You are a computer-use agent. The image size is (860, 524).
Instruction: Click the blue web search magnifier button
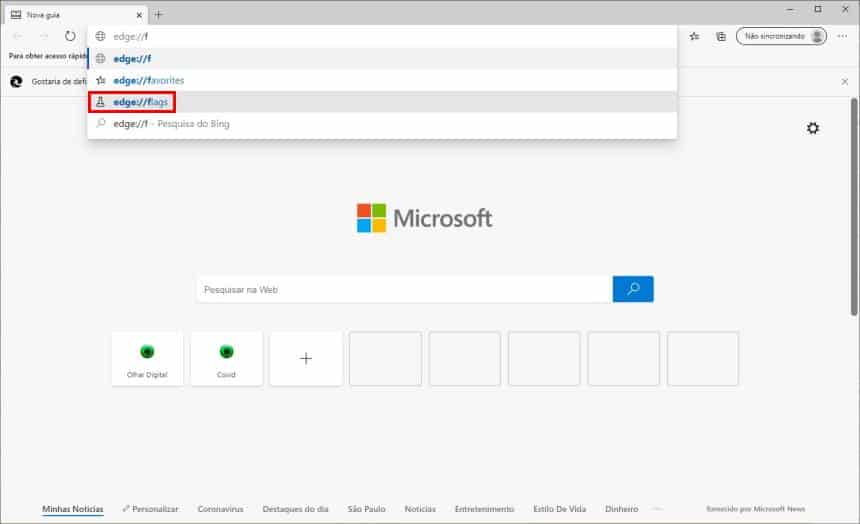click(x=633, y=289)
